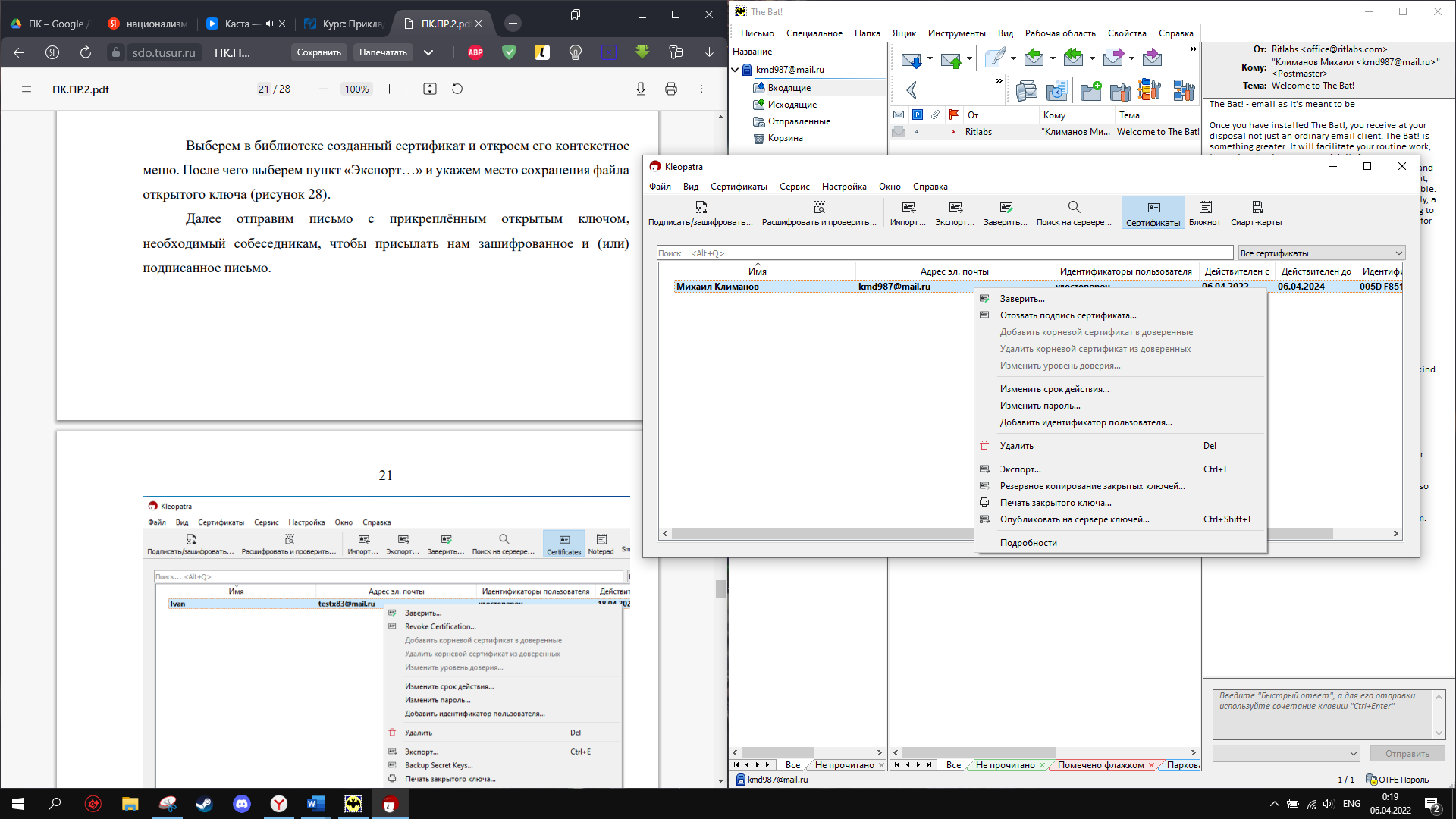Click the green shield extension icon in browser
1456x819 pixels.
[510, 52]
